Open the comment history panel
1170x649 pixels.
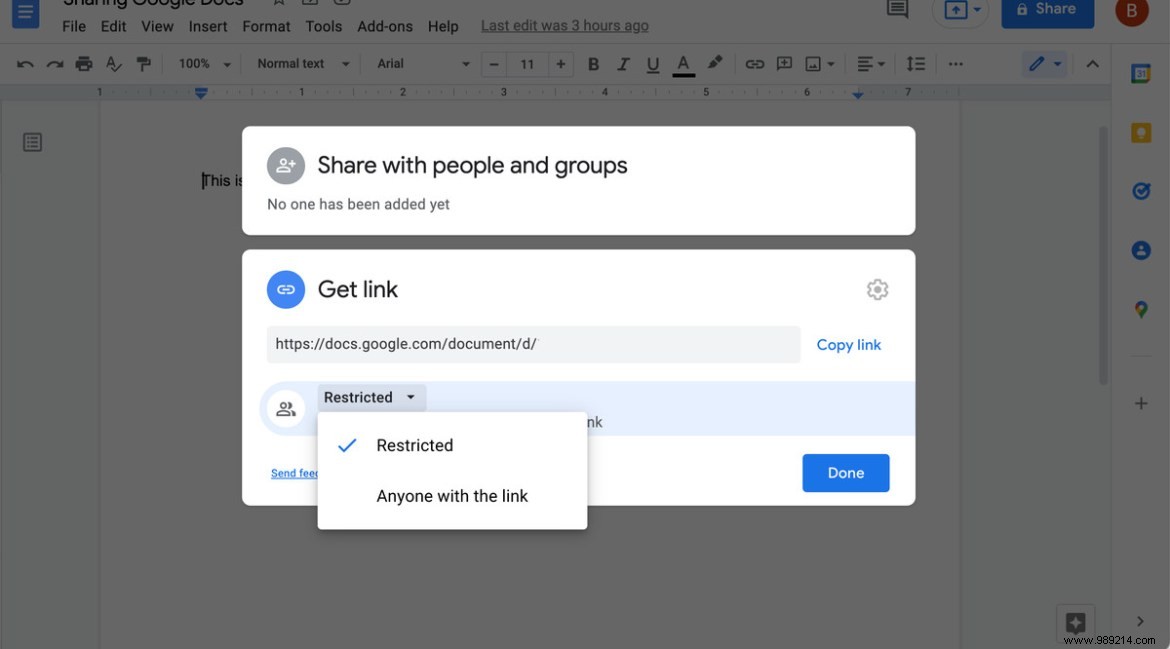pos(895,10)
